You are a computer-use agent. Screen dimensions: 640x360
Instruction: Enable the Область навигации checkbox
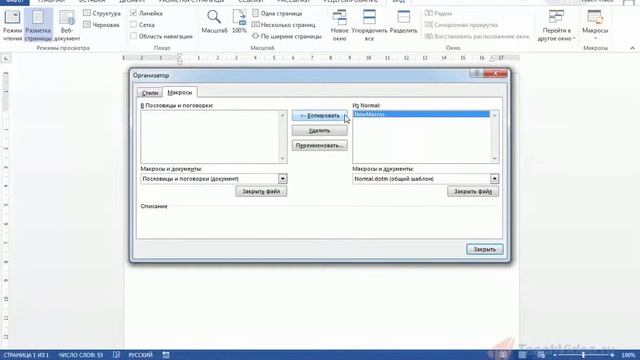[133, 36]
